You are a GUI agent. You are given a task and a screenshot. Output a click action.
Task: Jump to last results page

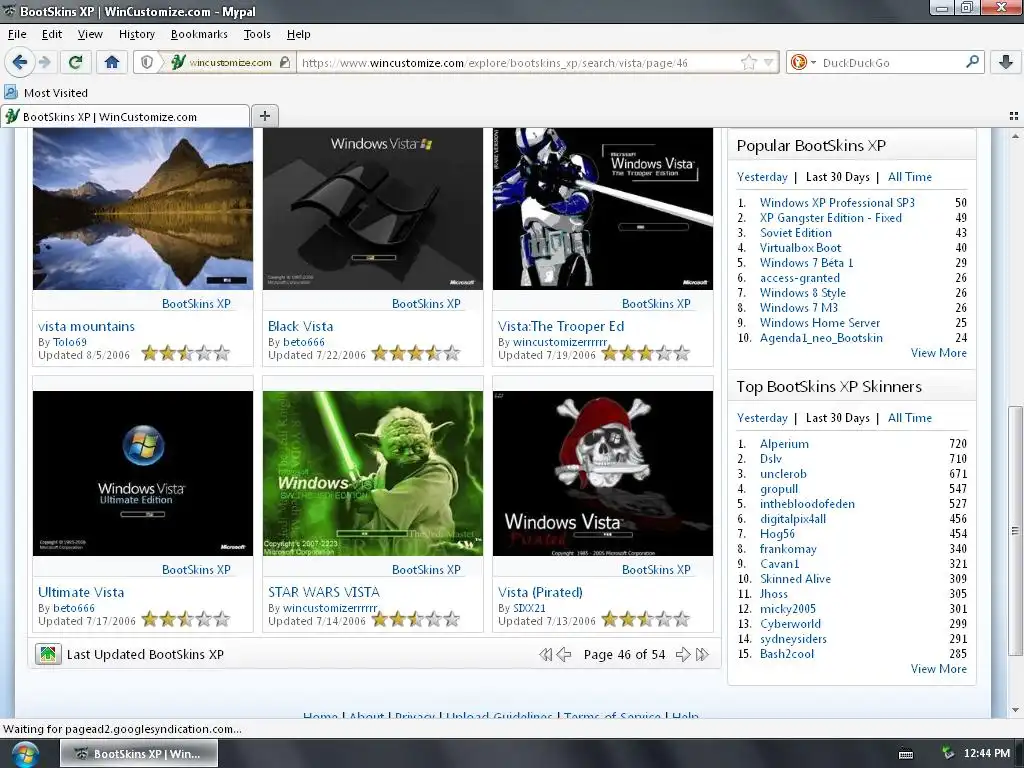coord(703,654)
